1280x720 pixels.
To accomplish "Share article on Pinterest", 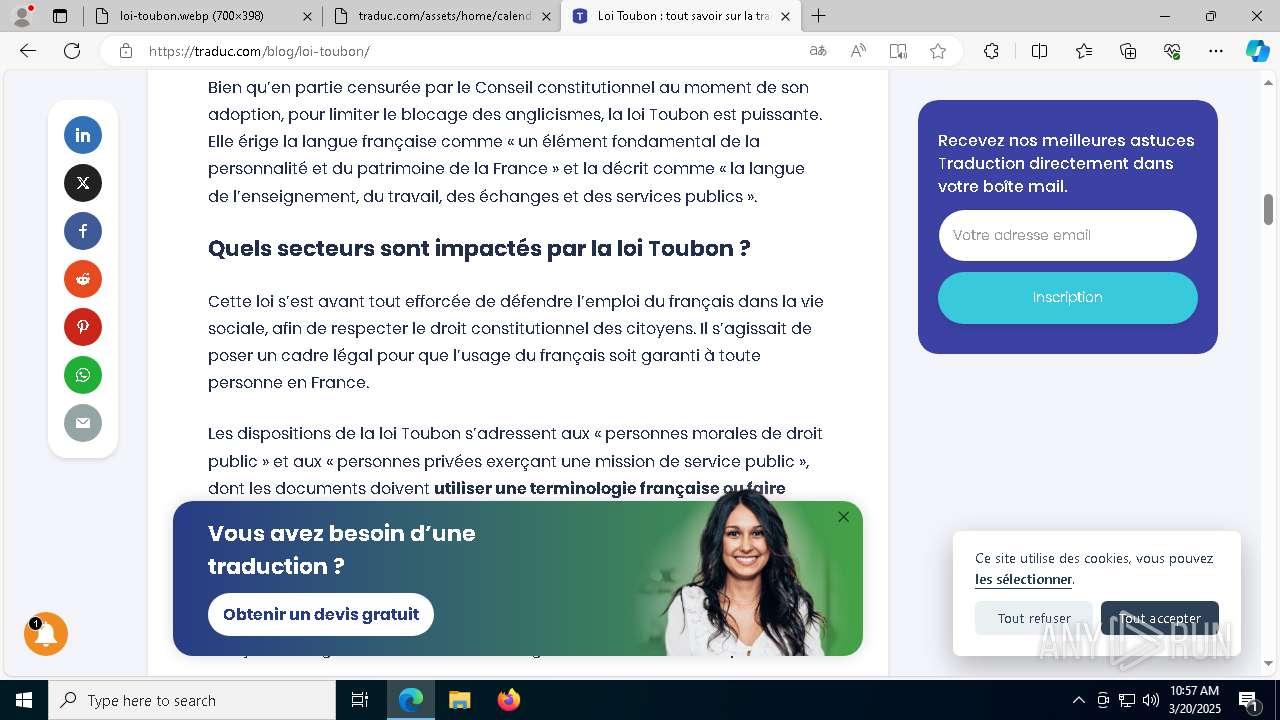I will point(83,327).
